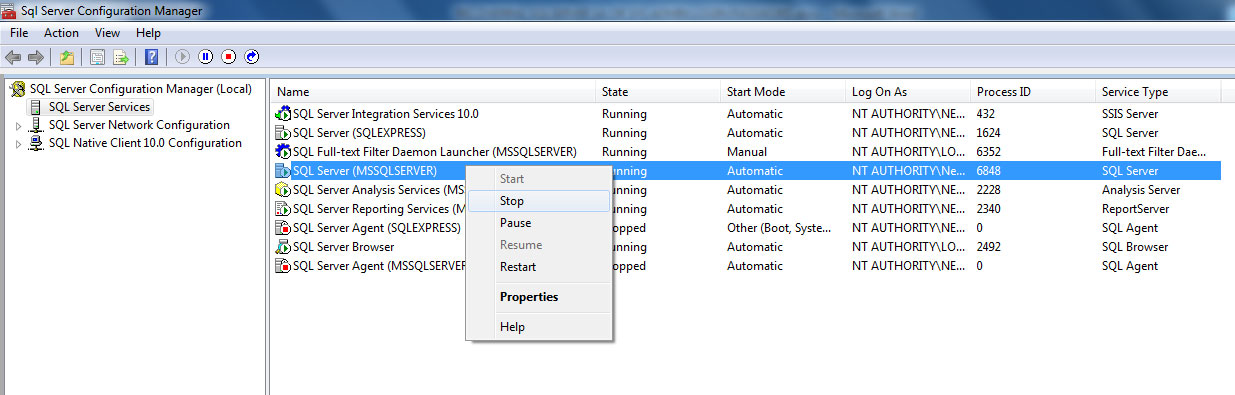Viewport: 1235px width, 395px height.
Task: Click Process ID value 2492
Action: (990, 247)
